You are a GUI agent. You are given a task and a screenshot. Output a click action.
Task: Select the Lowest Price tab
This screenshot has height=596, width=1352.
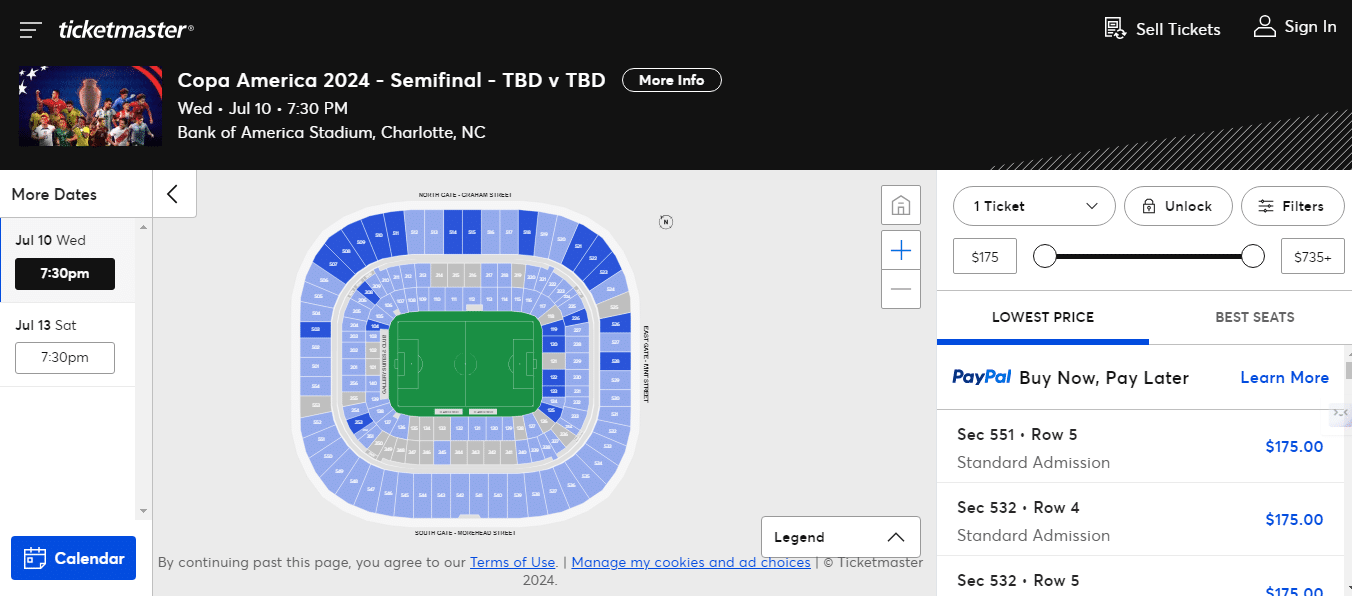pyautogui.click(x=1042, y=317)
